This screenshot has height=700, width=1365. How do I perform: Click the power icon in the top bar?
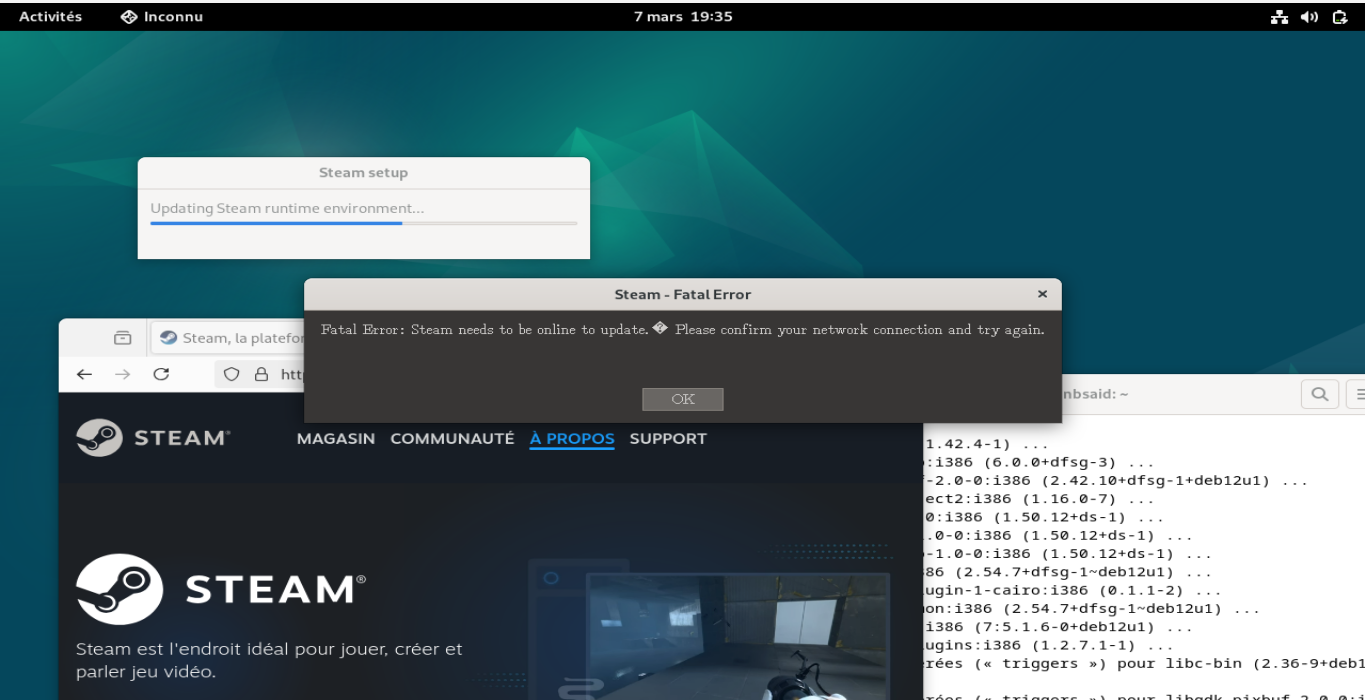1340,17
